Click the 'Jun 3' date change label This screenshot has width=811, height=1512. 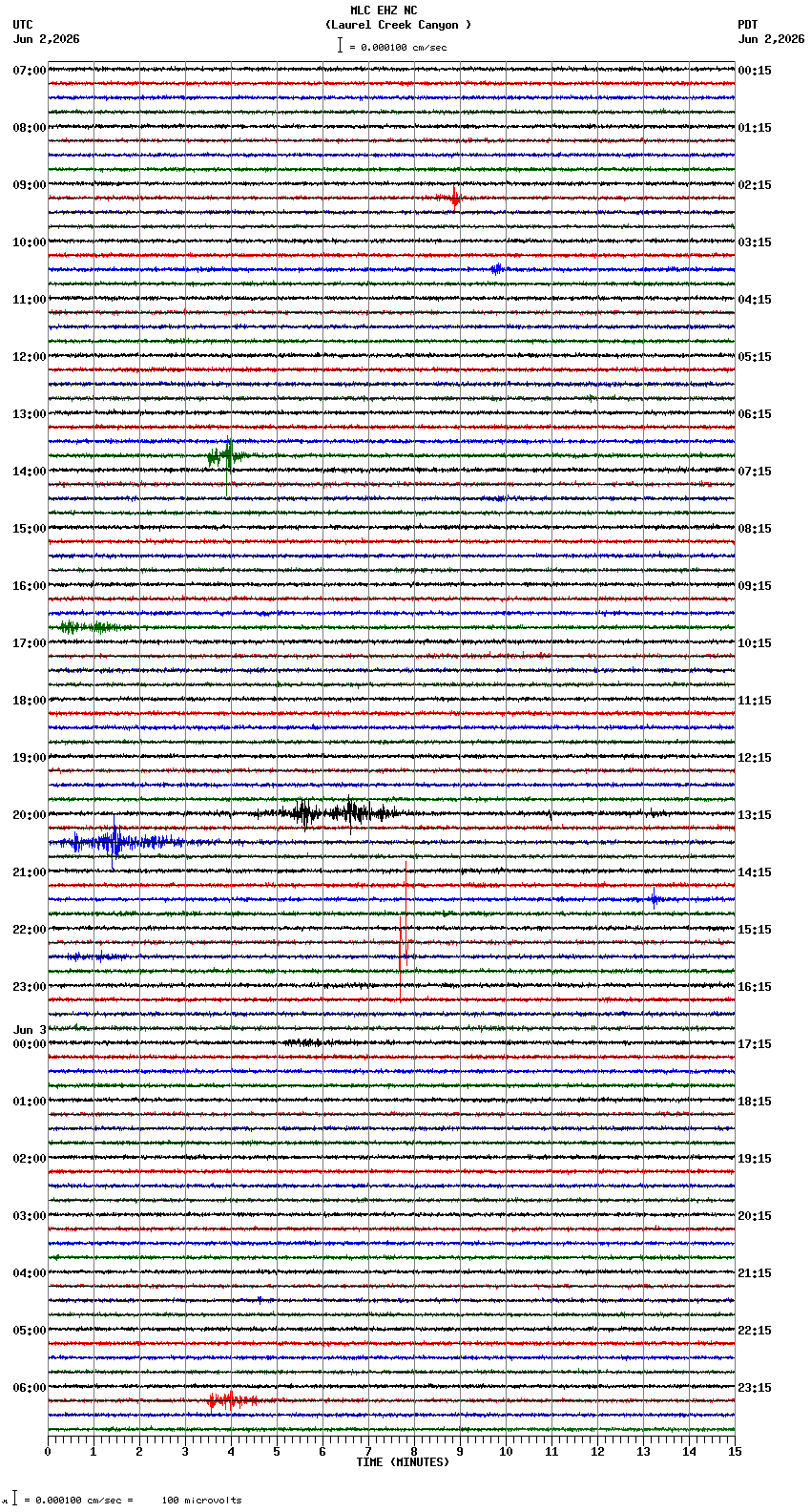click(x=30, y=1030)
